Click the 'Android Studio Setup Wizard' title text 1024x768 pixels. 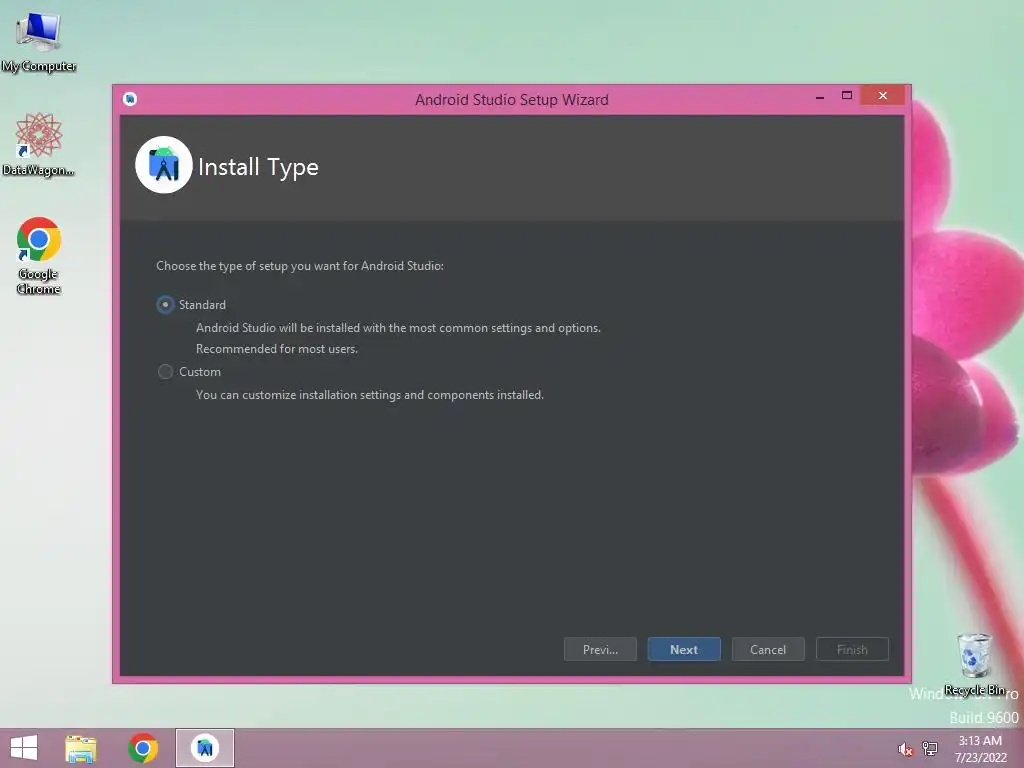[512, 100]
